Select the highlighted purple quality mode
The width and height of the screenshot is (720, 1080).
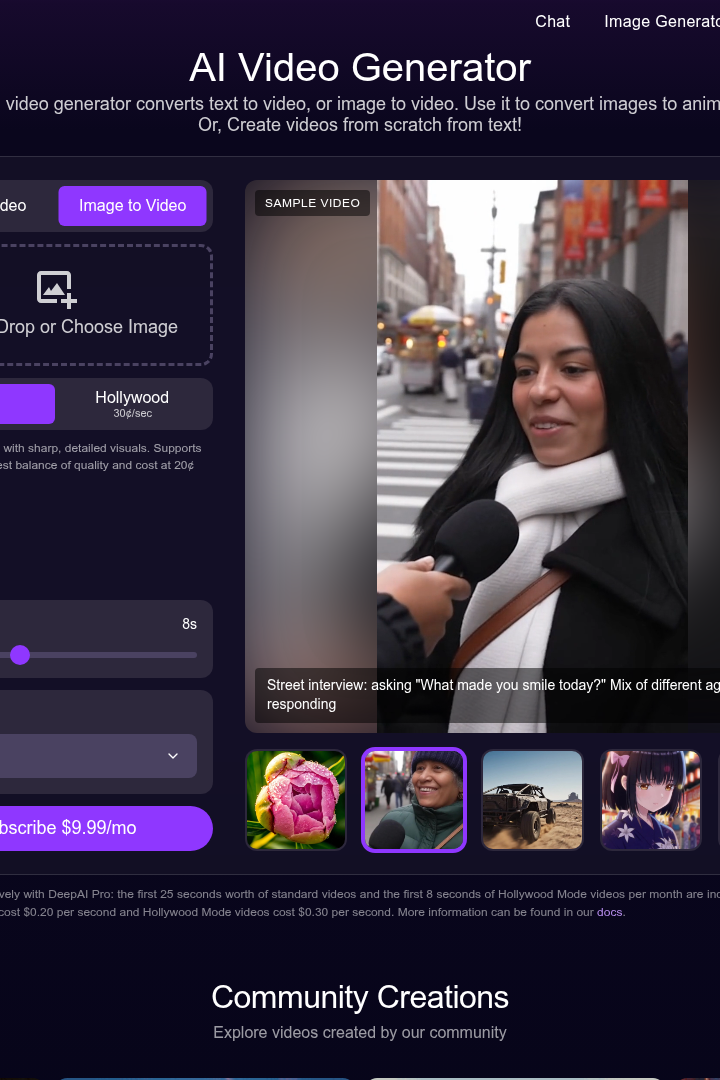click(26, 404)
